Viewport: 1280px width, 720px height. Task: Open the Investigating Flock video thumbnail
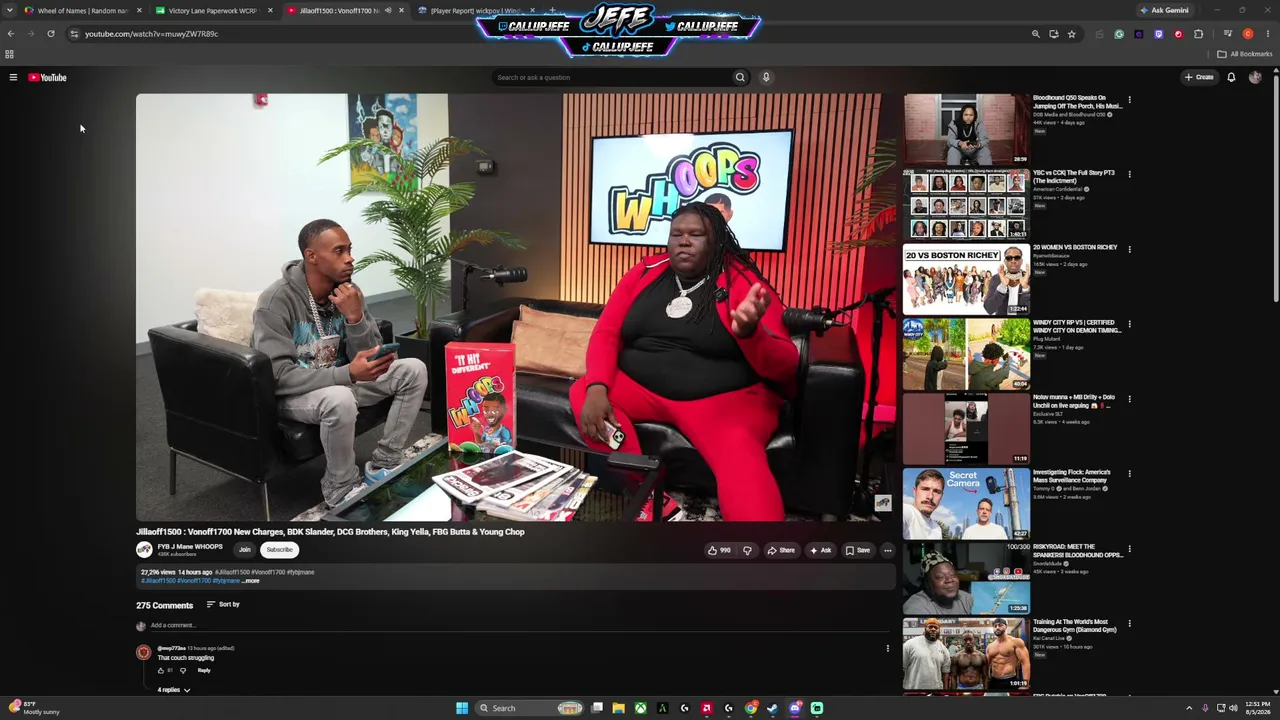965,503
